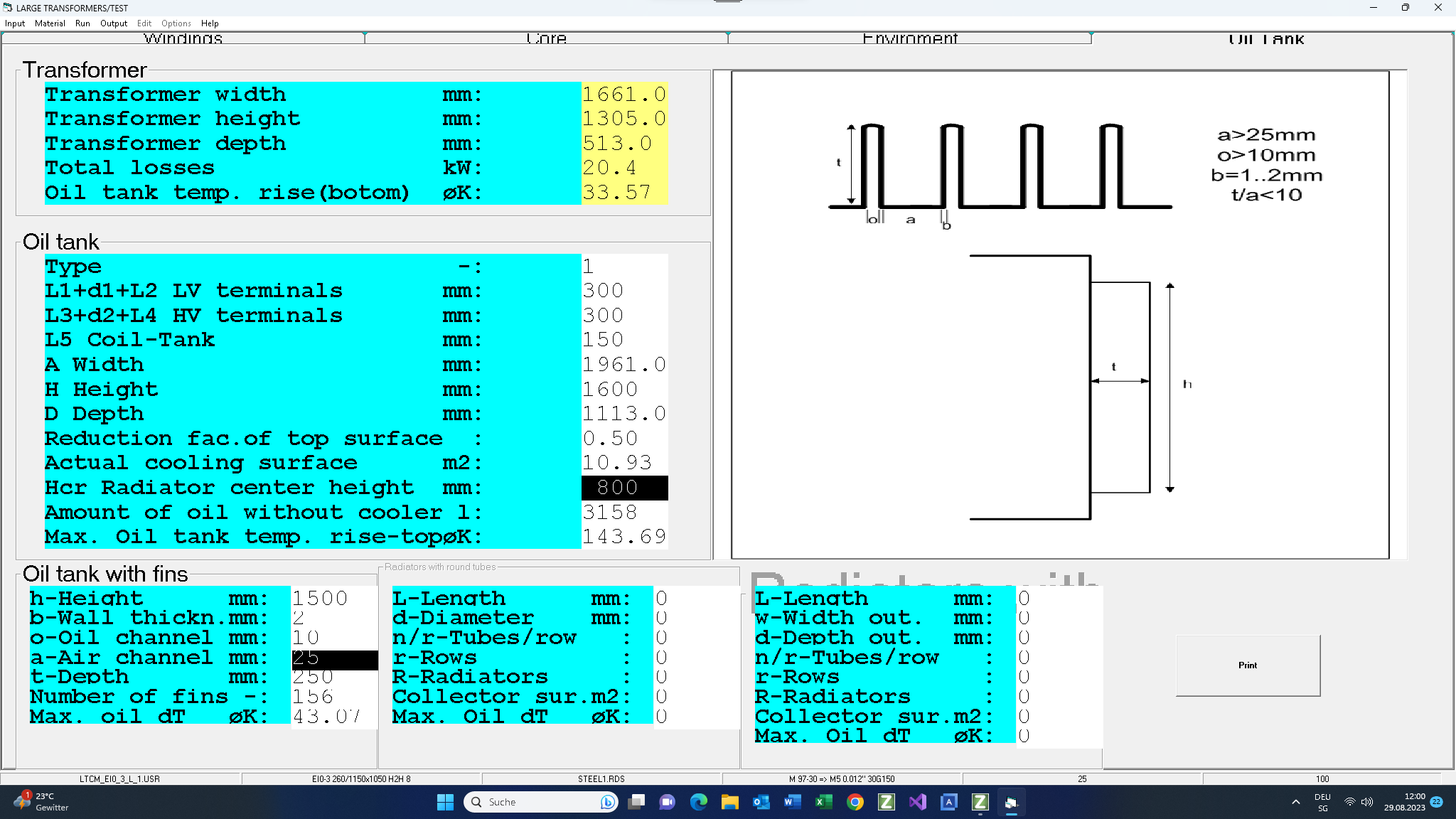Image resolution: width=1456 pixels, height=819 pixels.
Task: Open the Windows Start menu
Action: 445,802
